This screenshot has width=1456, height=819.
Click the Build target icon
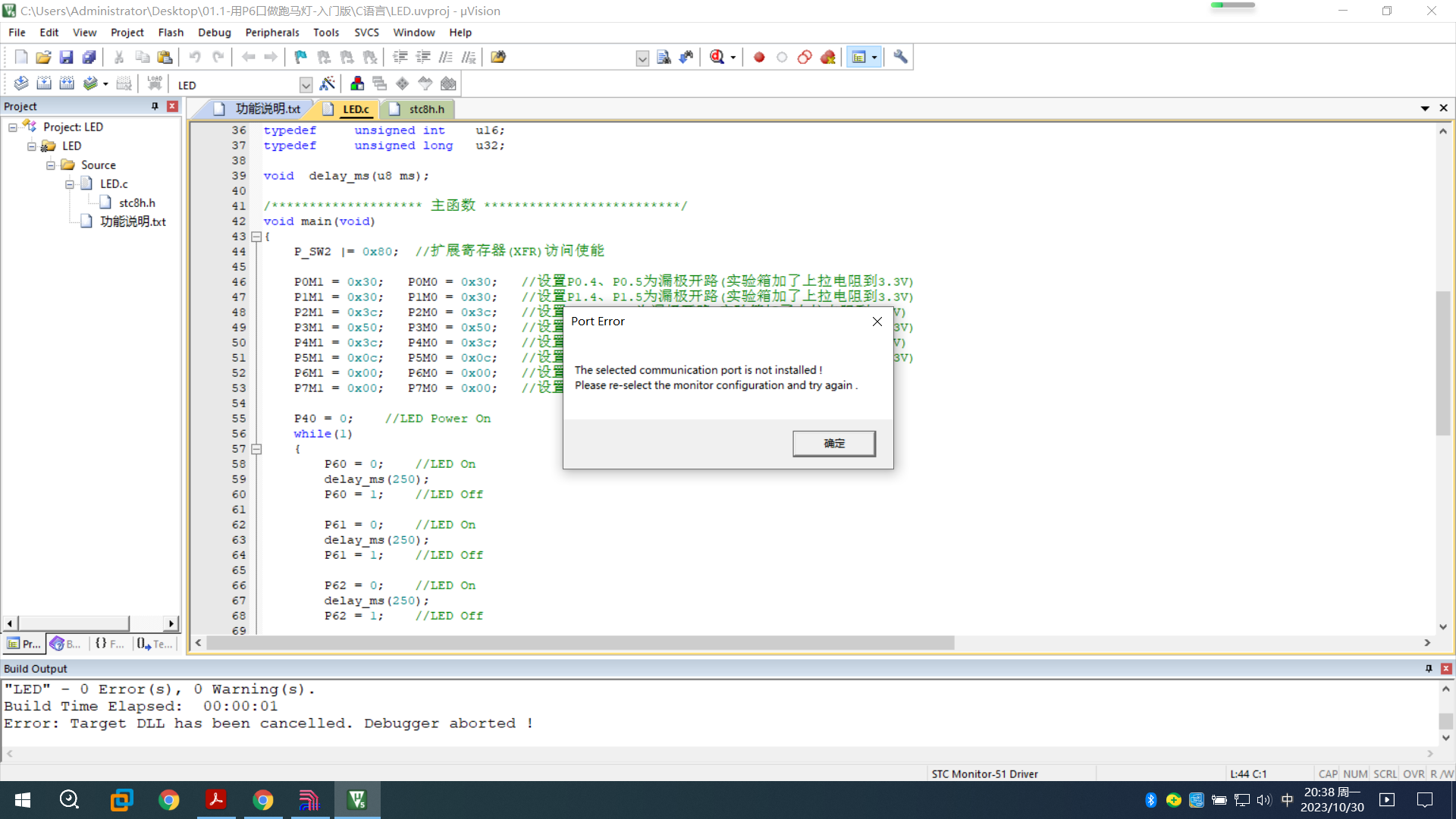[x=44, y=83]
